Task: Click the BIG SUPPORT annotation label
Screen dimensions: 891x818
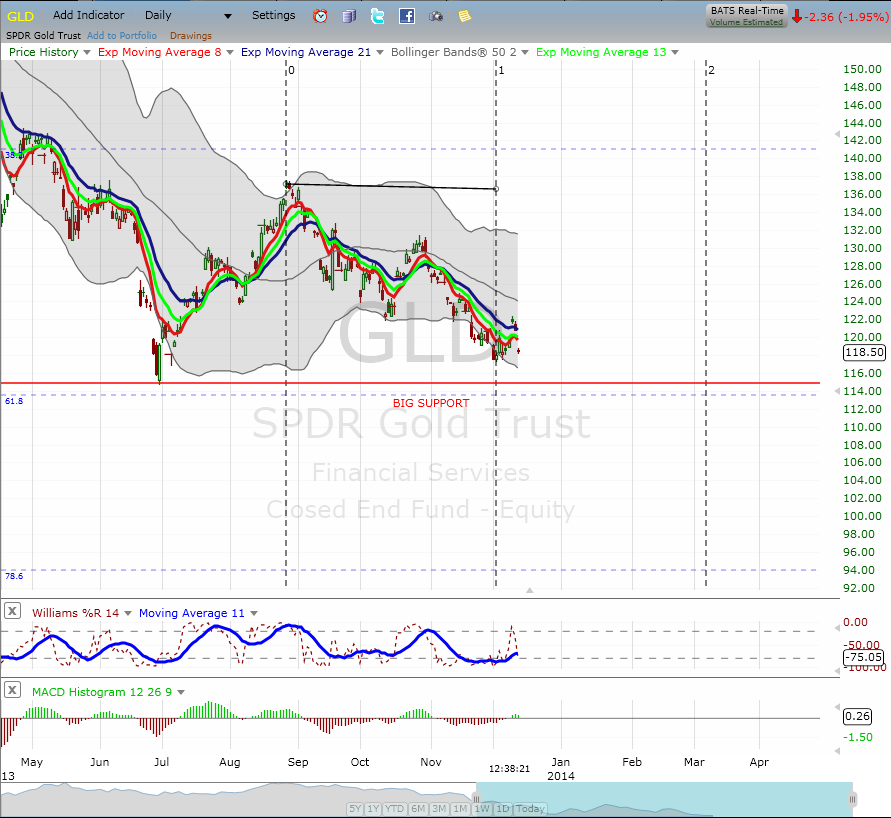Action: coord(431,403)
